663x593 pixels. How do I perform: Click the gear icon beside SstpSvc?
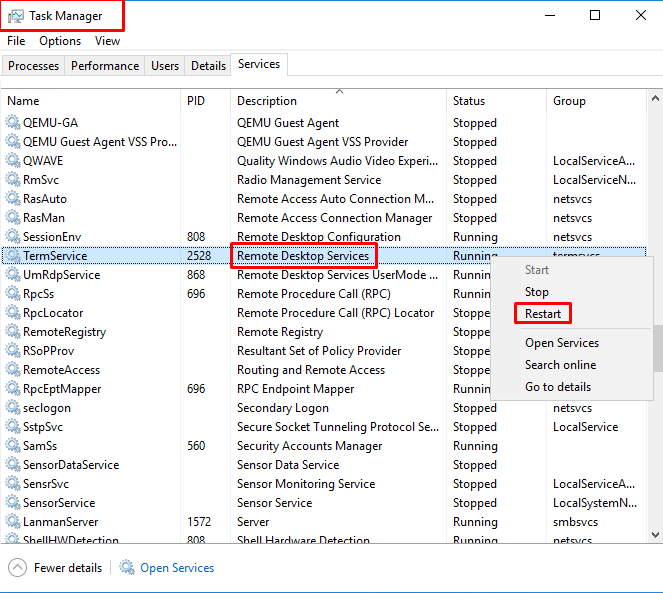pos(13,427)
